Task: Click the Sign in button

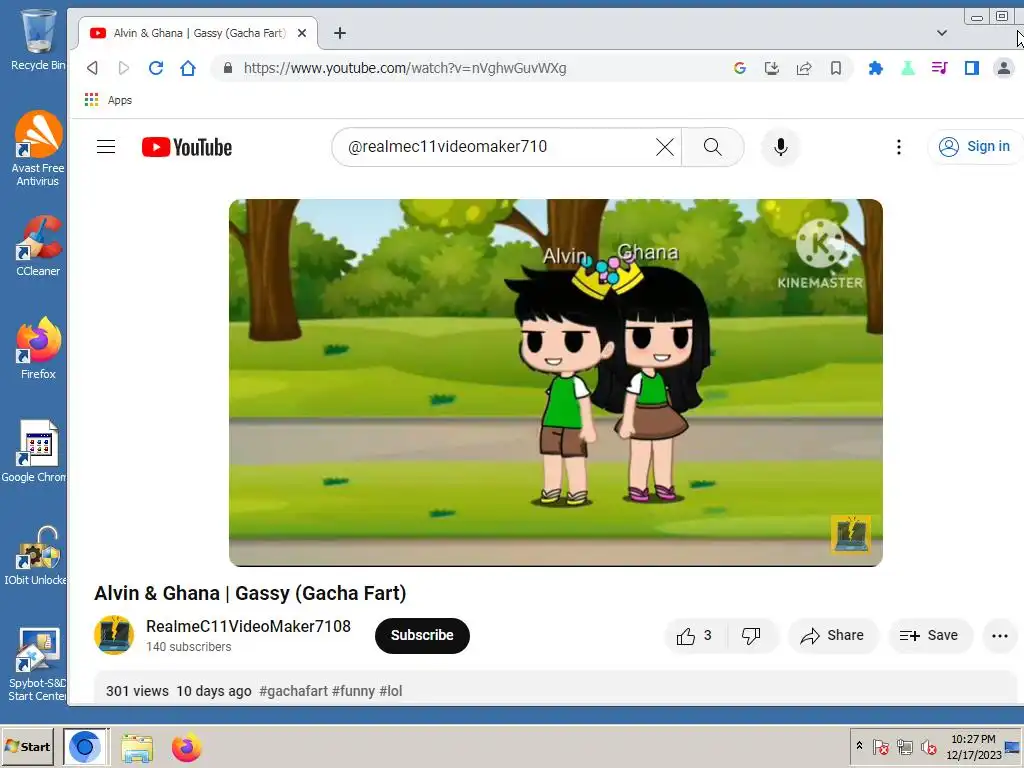Action: click(974, 147)
